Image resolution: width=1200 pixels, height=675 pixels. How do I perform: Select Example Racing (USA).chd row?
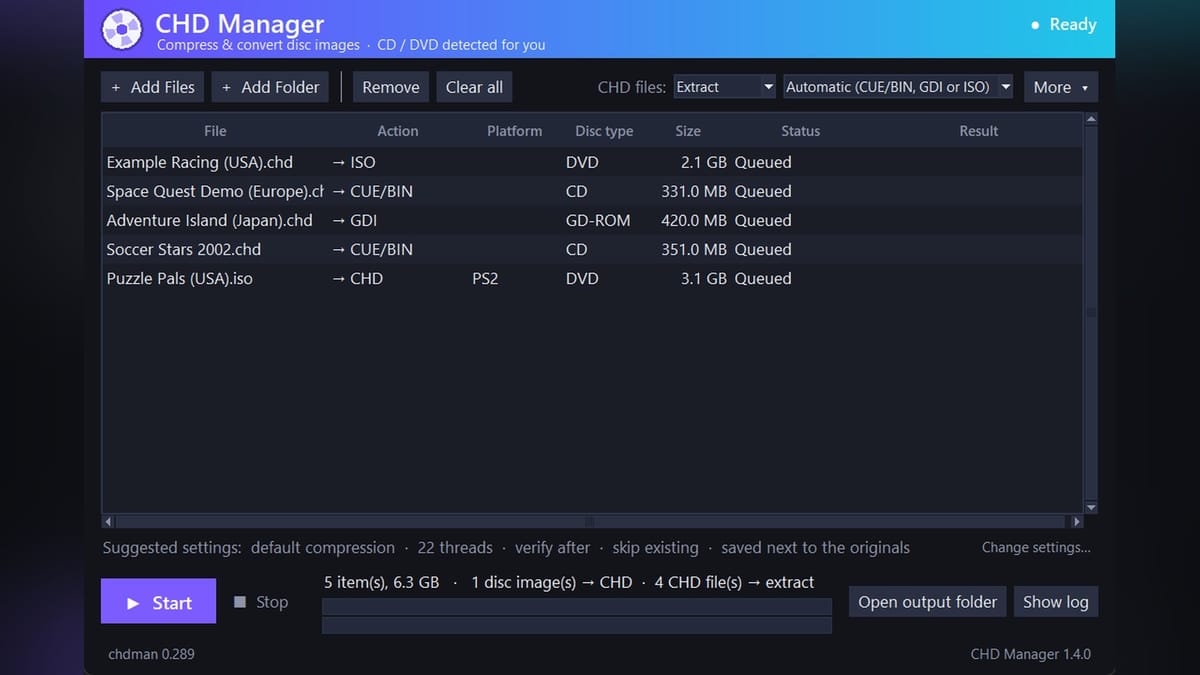tap(592, 162)
